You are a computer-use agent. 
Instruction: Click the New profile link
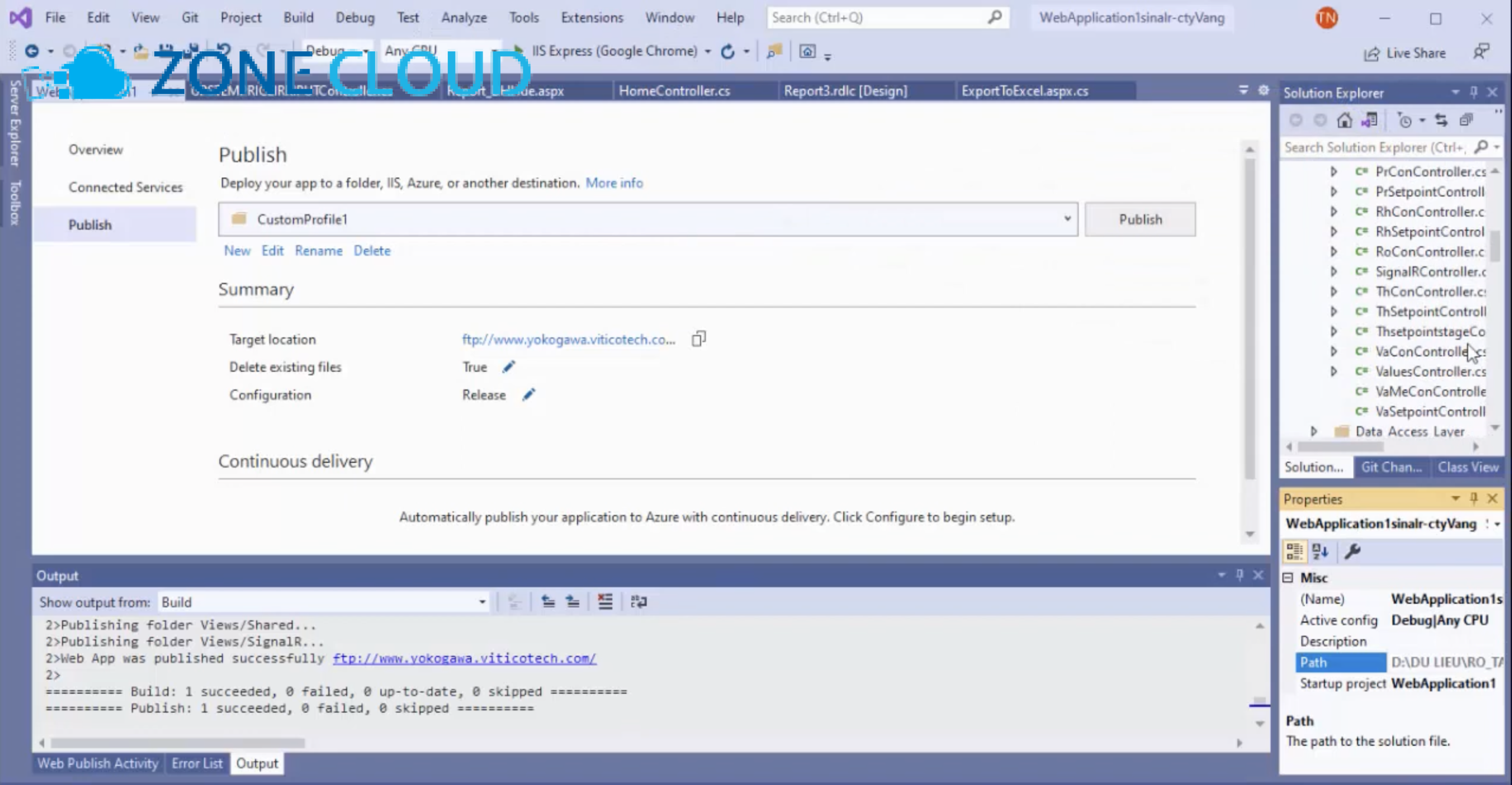click(237, 250)
